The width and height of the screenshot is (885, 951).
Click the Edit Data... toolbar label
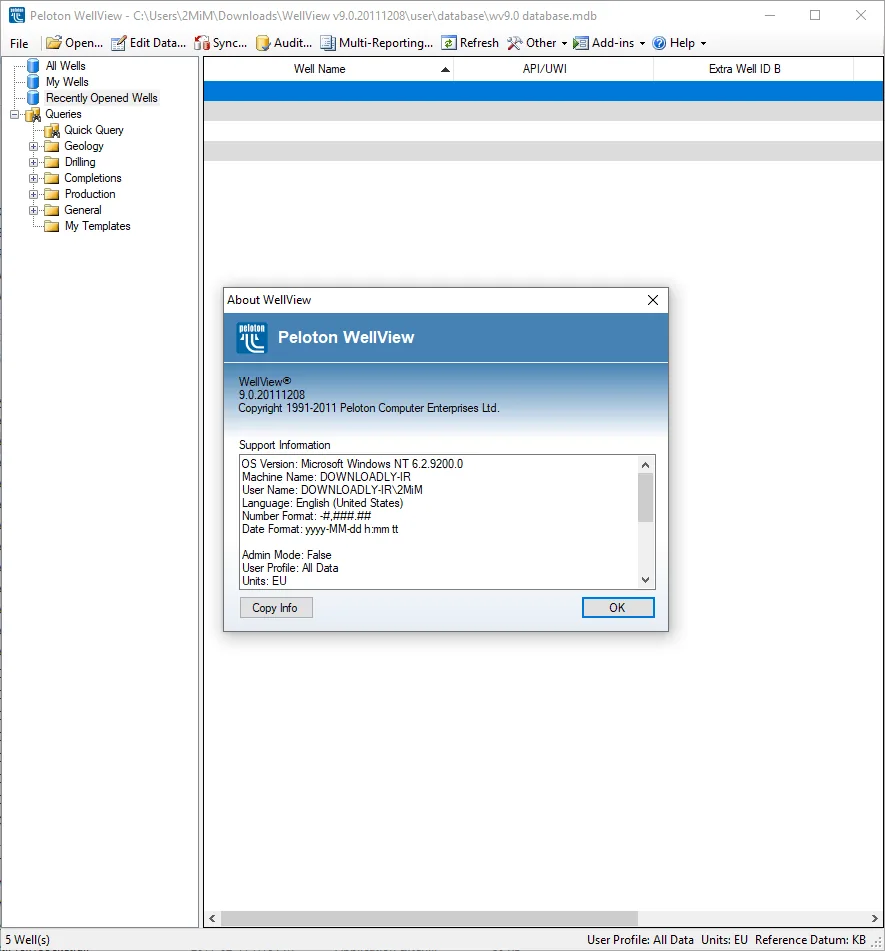coord(158,42)
